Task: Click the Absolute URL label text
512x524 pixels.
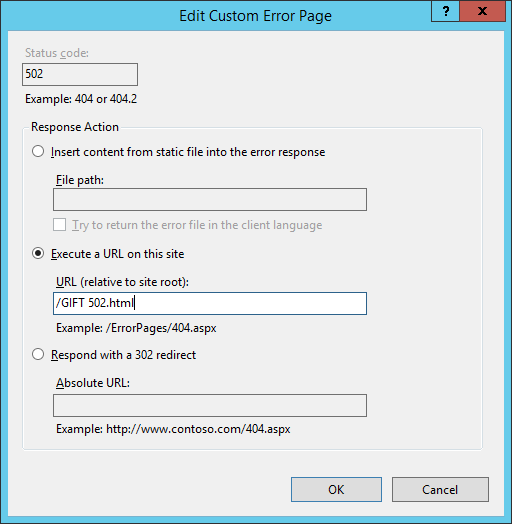Action: pos(93,383)
